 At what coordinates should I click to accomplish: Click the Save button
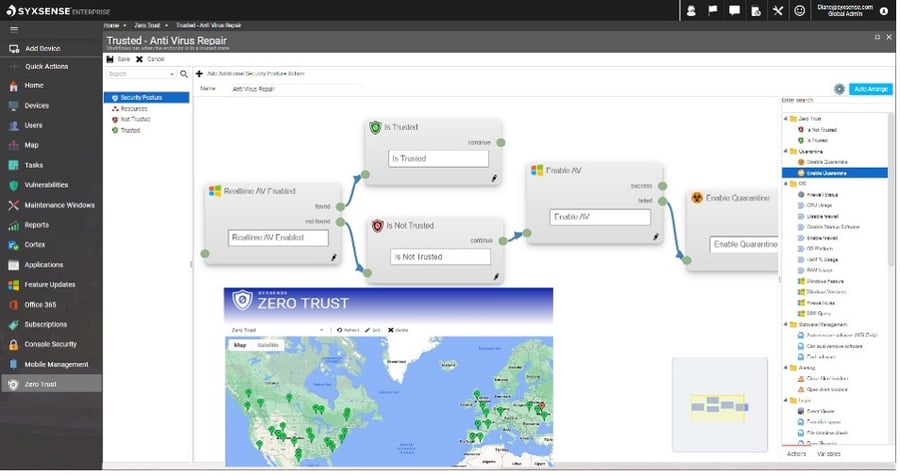click(118, 59)
